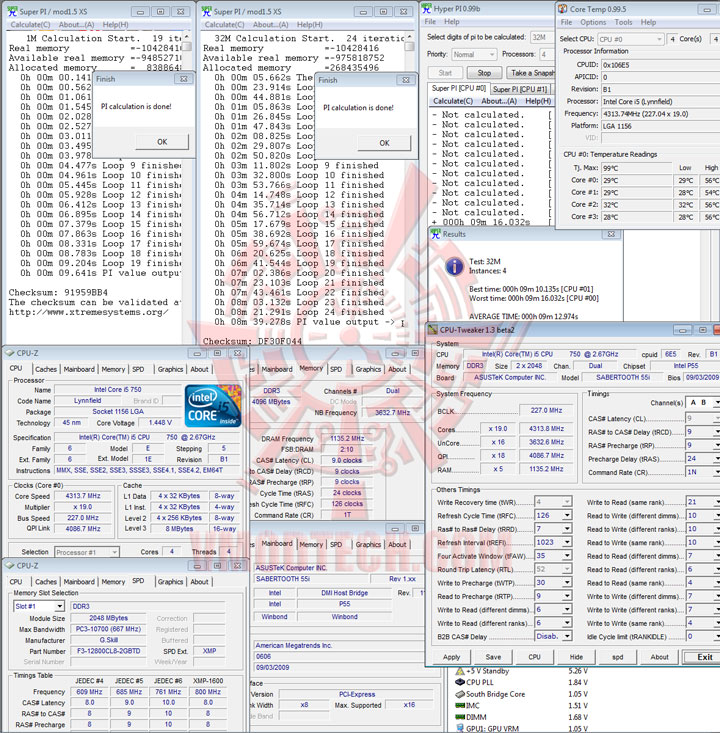Click the IMC voltage sensor icon
Image resolution: width=720 pixels, height=733 pixels.
pos(460,705)
